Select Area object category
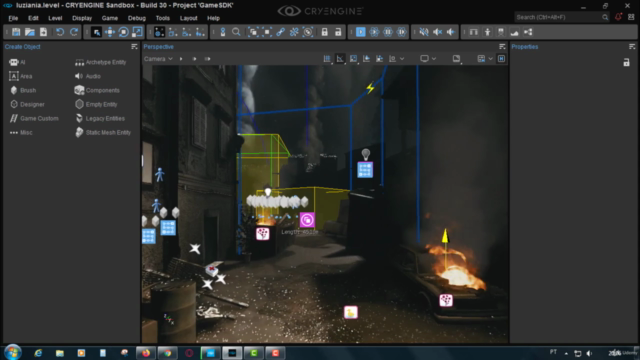The width and height of the screenshot is (640, 360). click(x=21, y=76)
